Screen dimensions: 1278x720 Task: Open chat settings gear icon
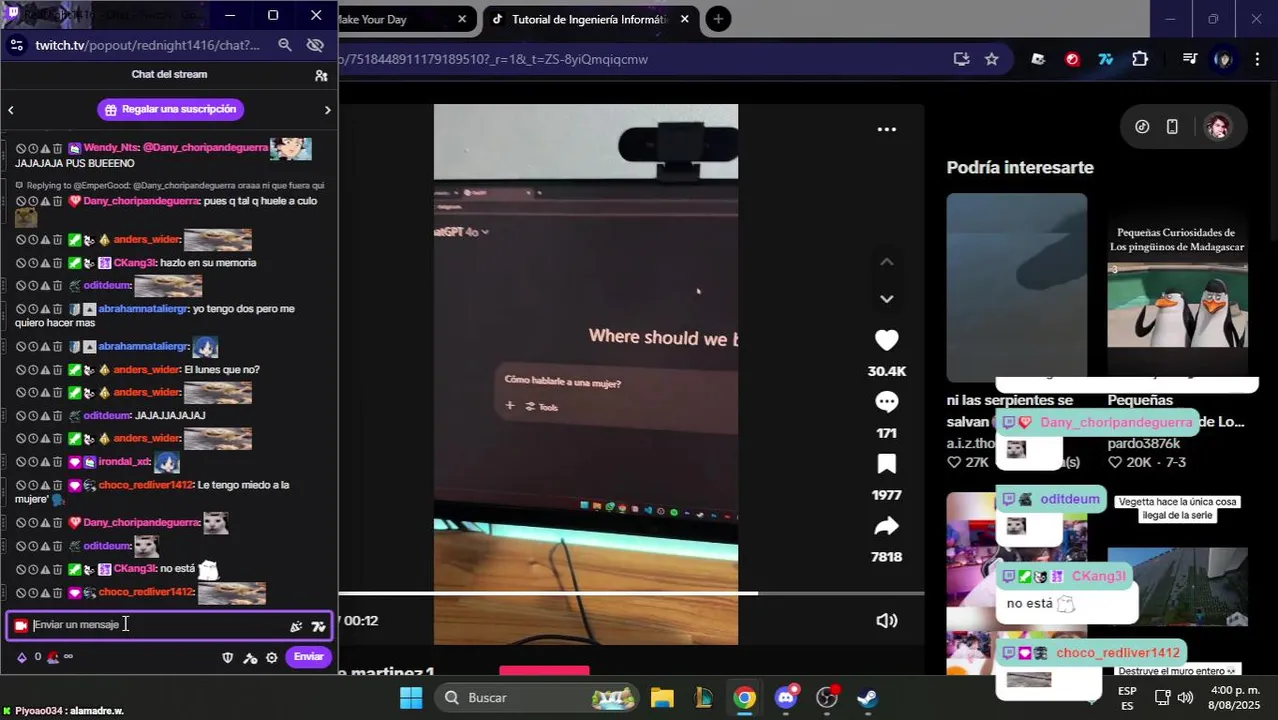[x=271, y=657]
